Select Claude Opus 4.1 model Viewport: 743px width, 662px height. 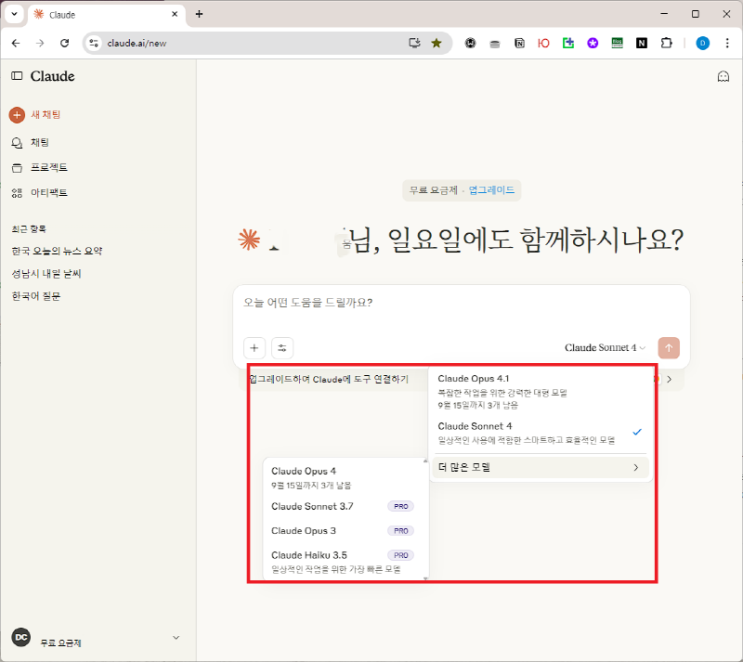click(540, 391)
